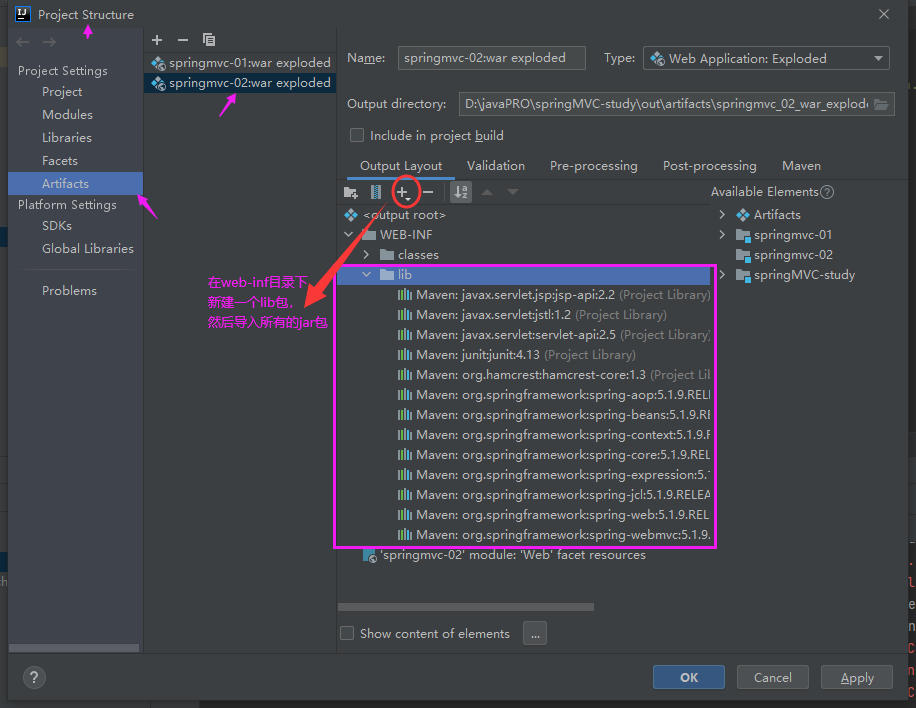The width and height of the screenshot is (916, 708).
Task: Move selected element up
Action: 487,192
